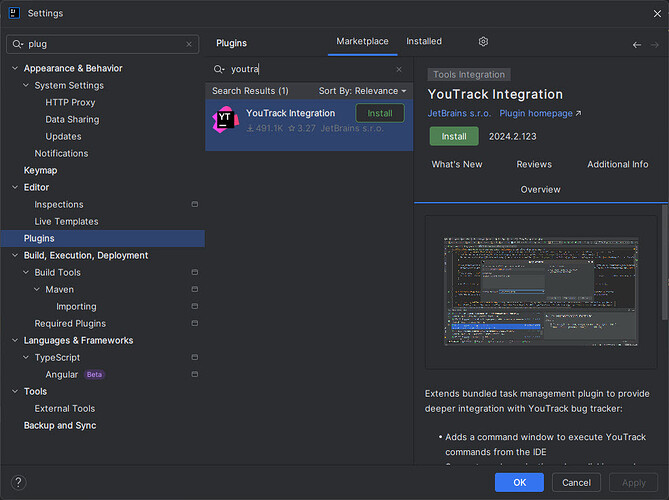Collapse Build, Execution, Deployment section
The width and height of the screenshot is (669, 500).
(x=15, y=255)
